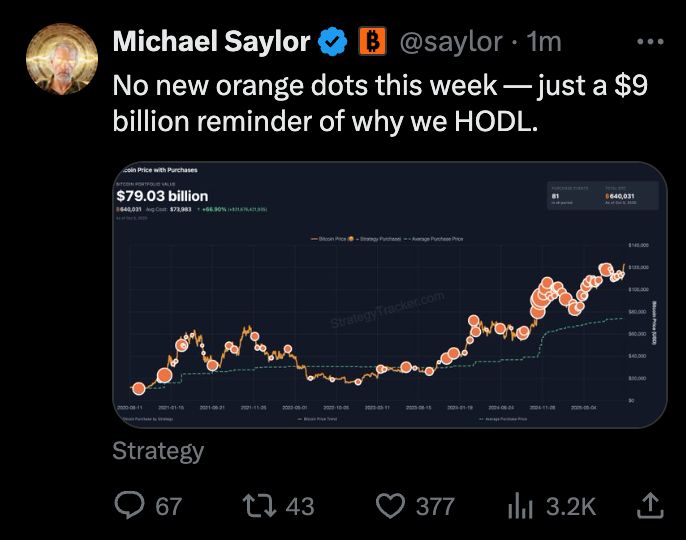686x540 pixels.
Task: Click Bitcoin Price in the chart legend
Action: [x=331, y=240]
